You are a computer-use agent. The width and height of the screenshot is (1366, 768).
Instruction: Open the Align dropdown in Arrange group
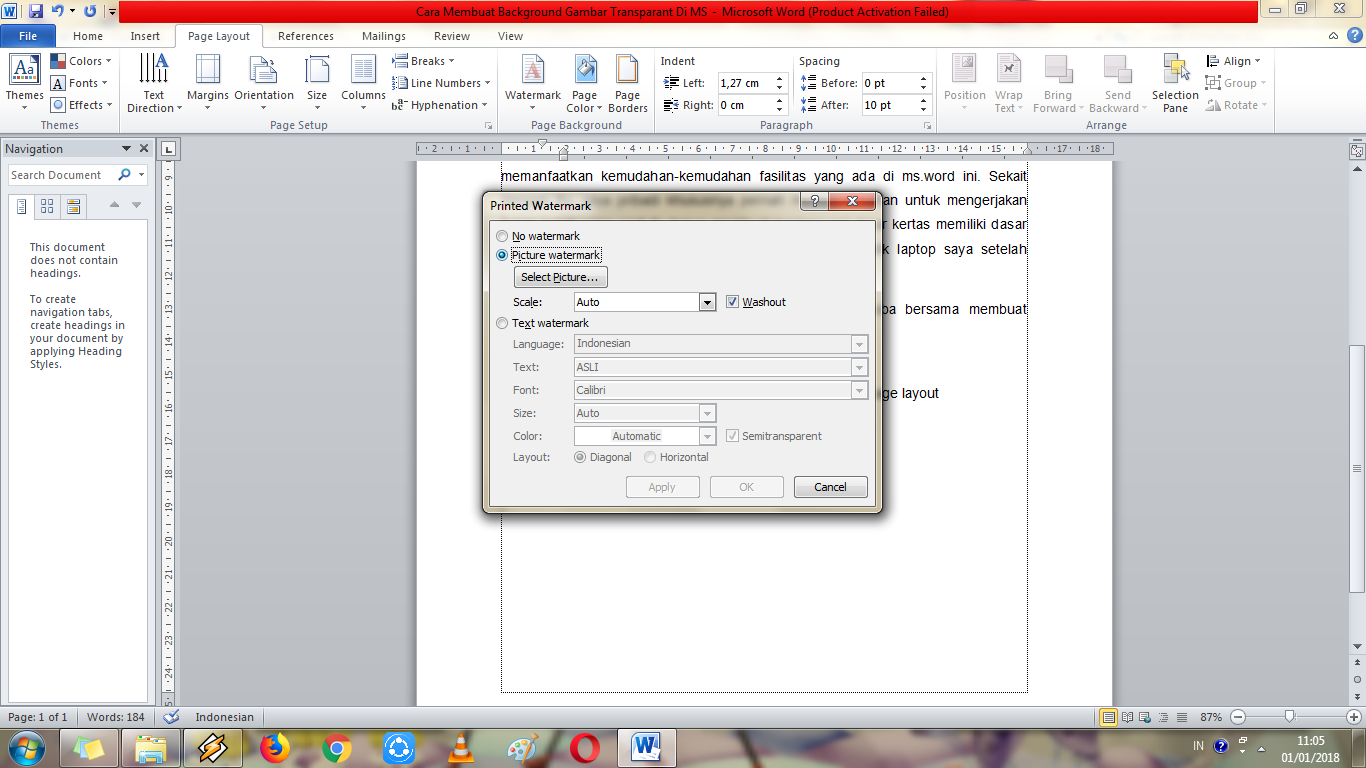point(1234,61)
